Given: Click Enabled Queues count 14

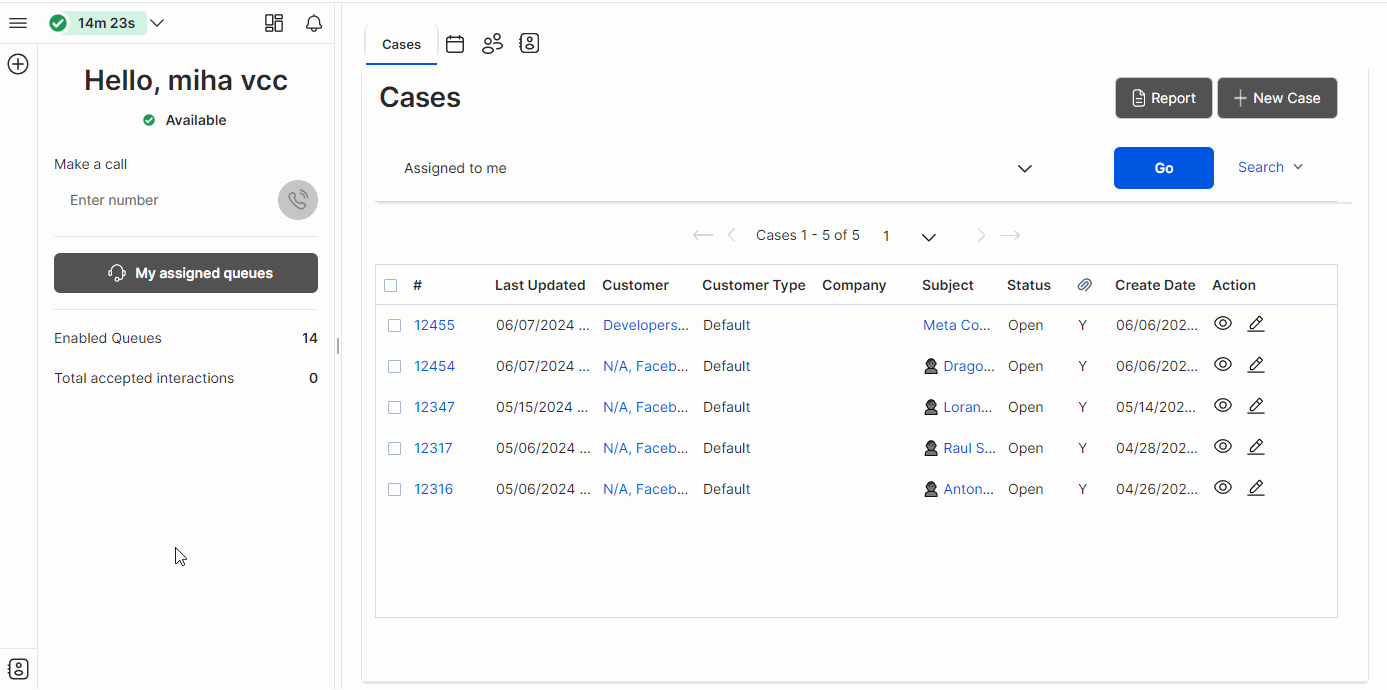Looking at the screenshot, I should tap(310, 338).
